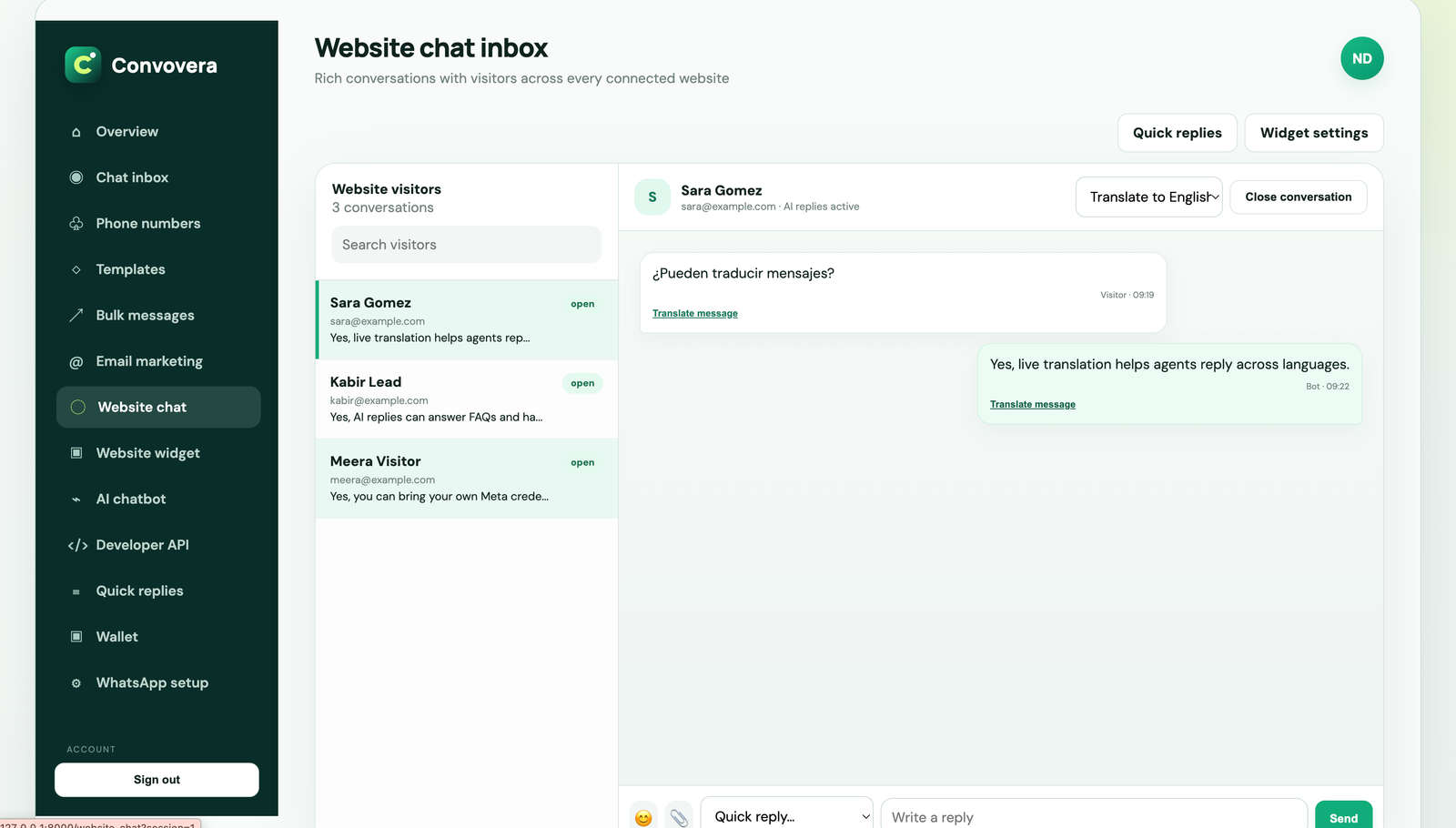
Task: Click the Quick replies sidebar icon
Action: tap(76, 591)
